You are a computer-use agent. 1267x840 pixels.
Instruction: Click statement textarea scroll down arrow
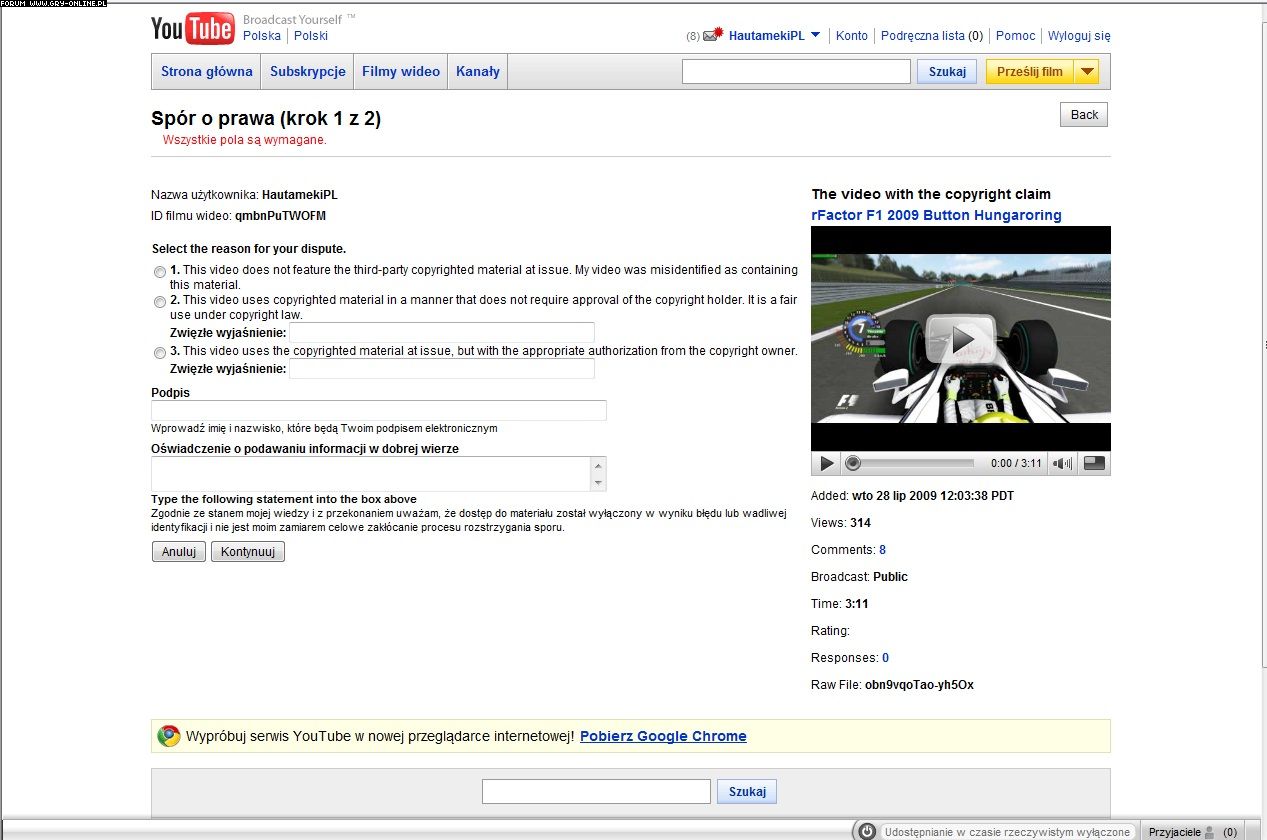[599, 483]
